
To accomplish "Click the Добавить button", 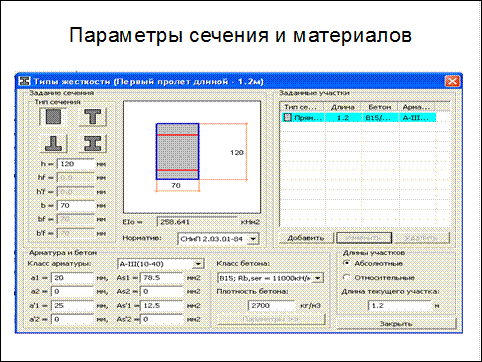I will tap(306, 238).
